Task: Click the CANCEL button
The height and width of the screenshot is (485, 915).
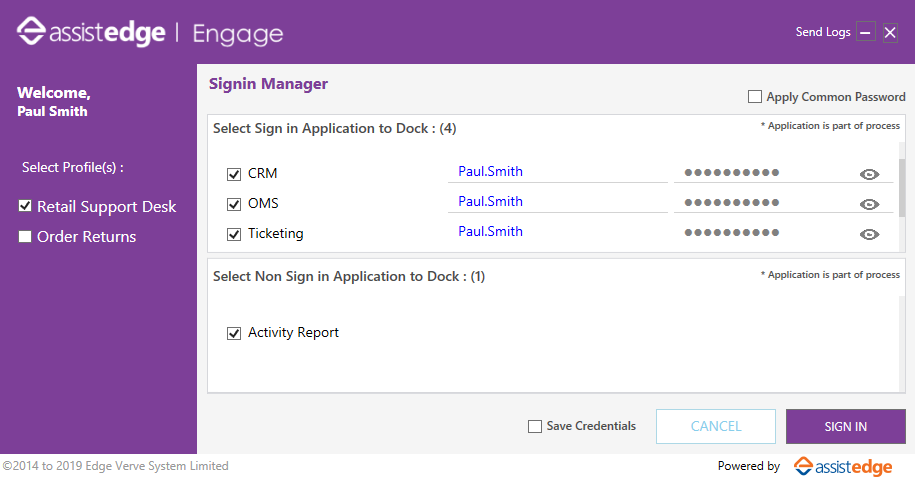Action: (716, 427)
